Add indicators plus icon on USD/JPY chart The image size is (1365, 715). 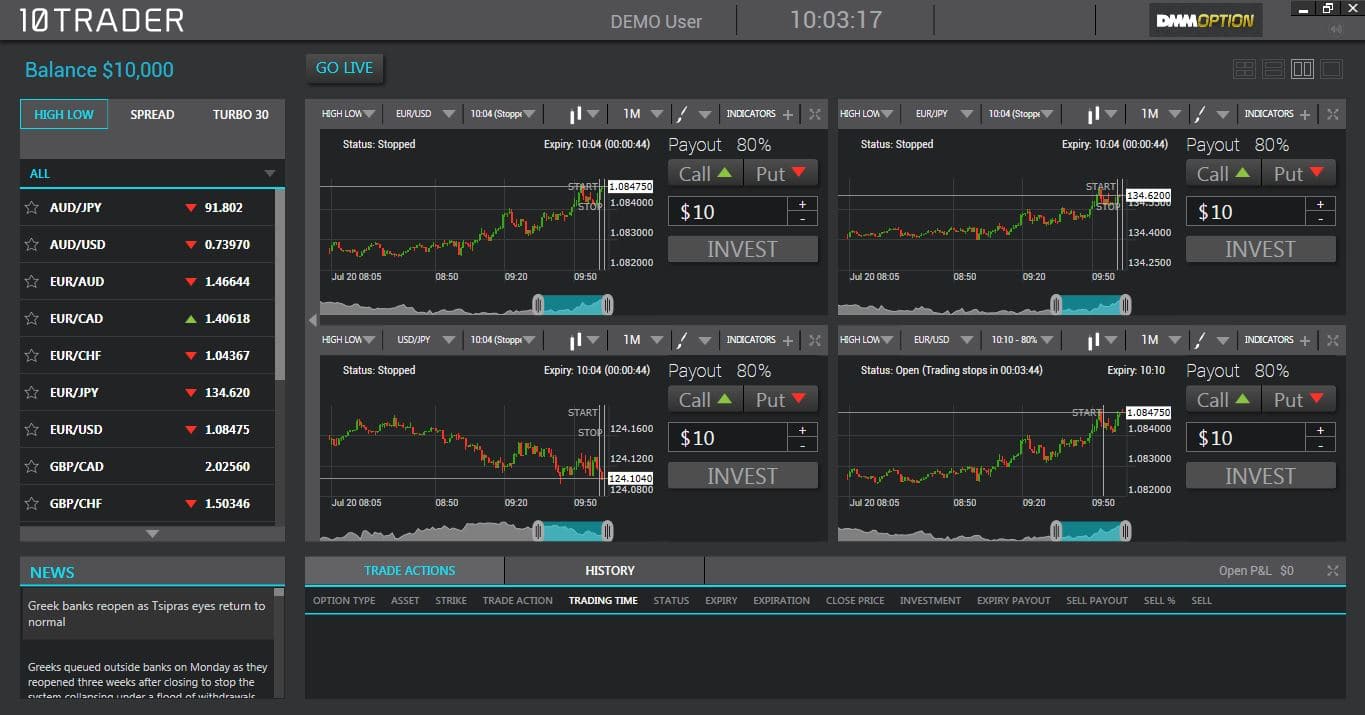tap(788, 341)
